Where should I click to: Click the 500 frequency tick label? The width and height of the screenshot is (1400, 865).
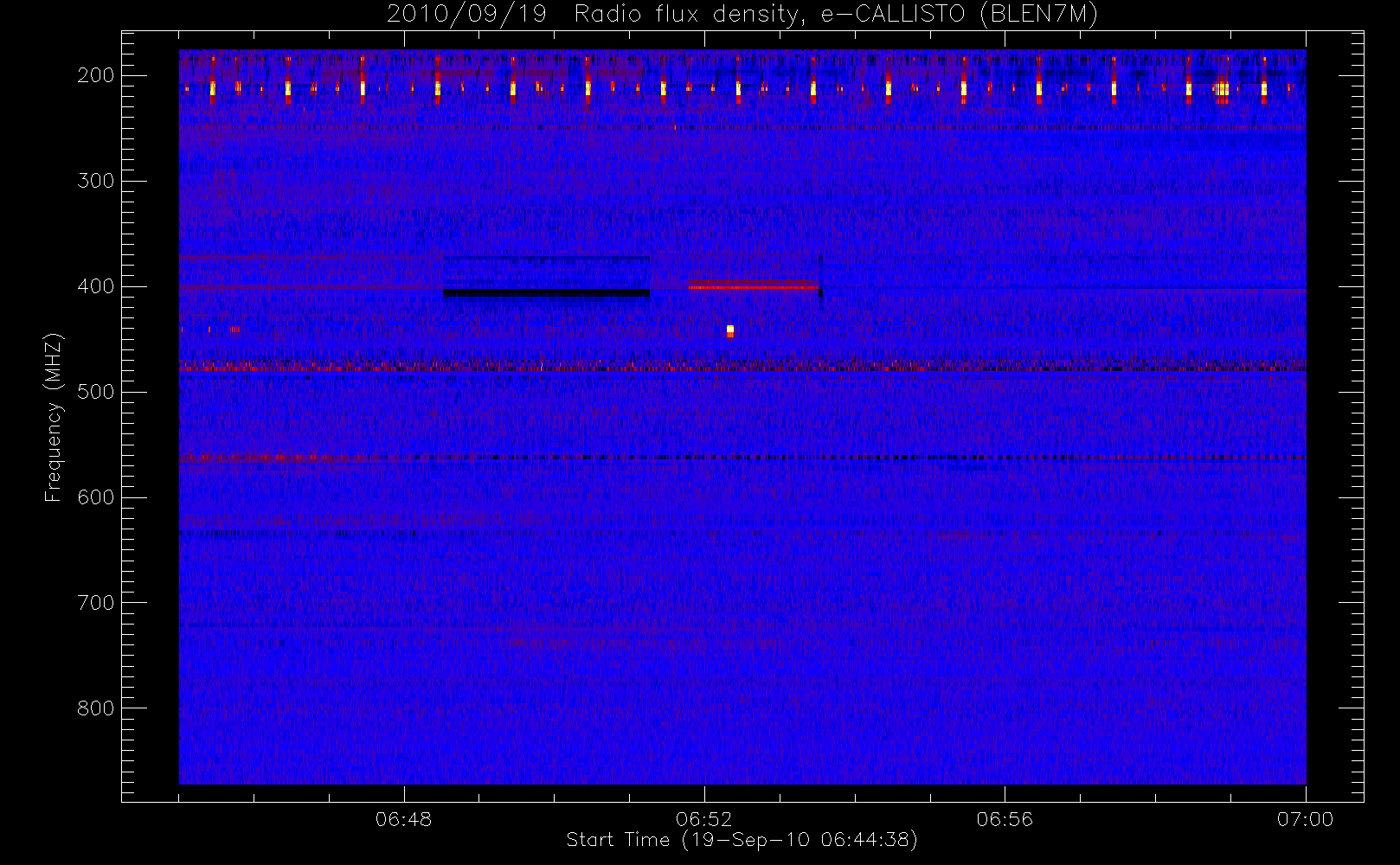click(x=96, y=392)
